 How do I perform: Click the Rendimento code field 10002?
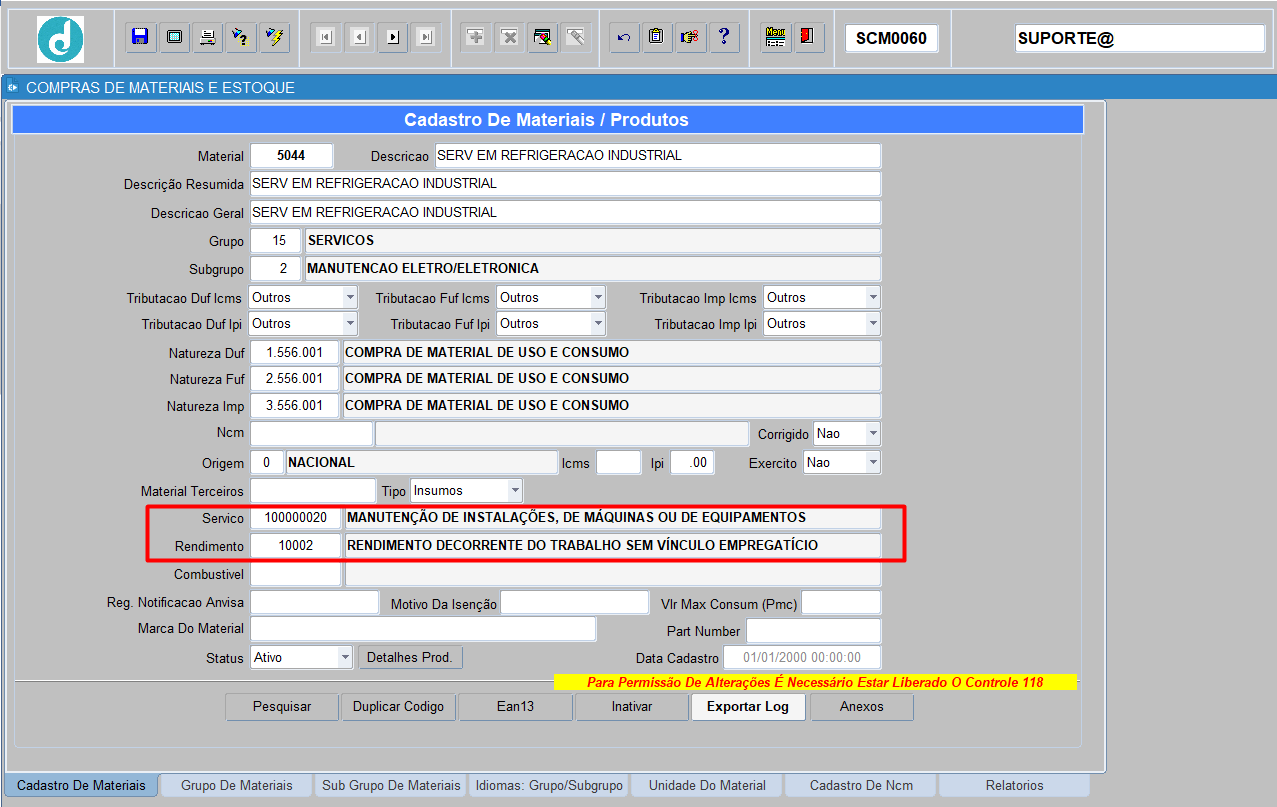tap(295, 546)
